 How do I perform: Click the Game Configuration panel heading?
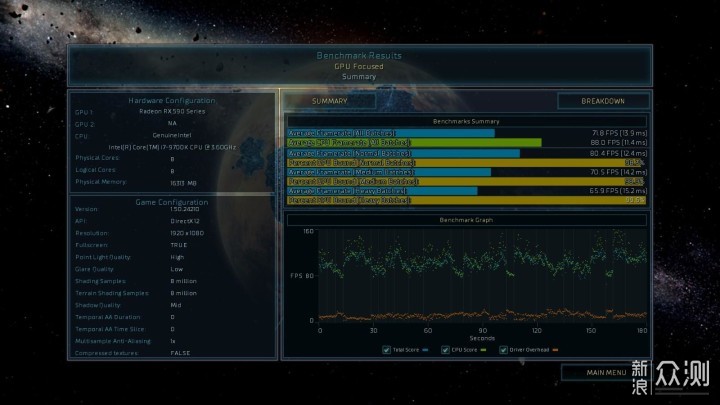click(x=171, y=201)
